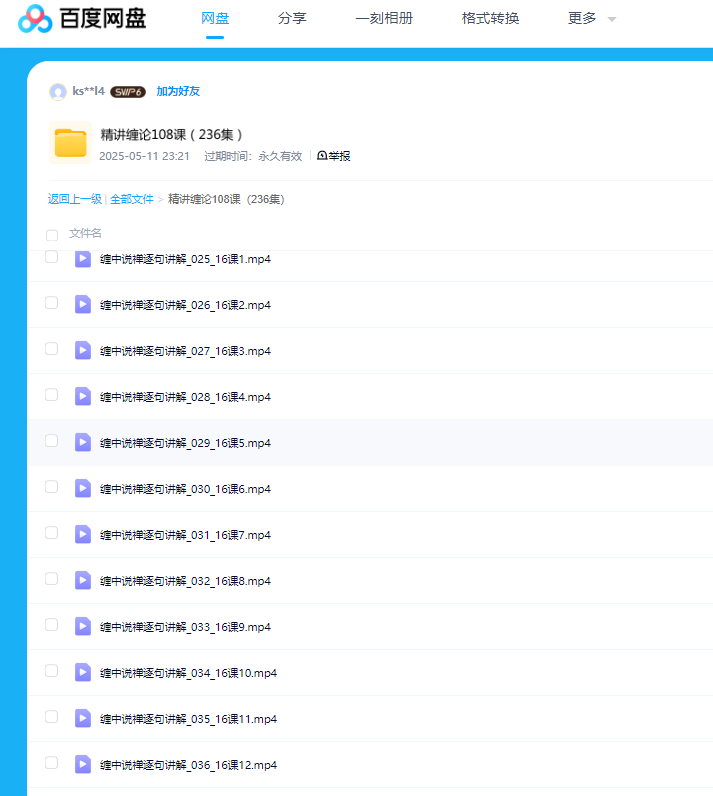The image size is (713, 796).
Task: Open the file 缠中说禅逐句讲解_029_16课5.mp4
Action: (x=185, y=443)
